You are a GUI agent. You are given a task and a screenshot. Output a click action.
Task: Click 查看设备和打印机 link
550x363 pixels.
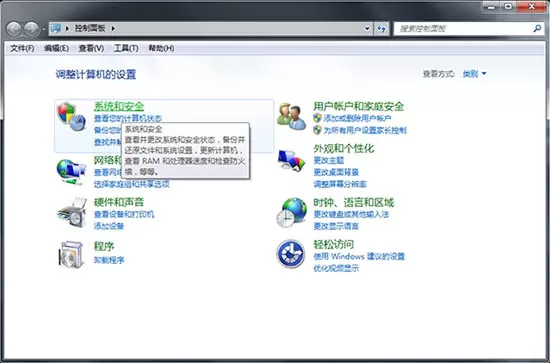[x=124, y=214]
